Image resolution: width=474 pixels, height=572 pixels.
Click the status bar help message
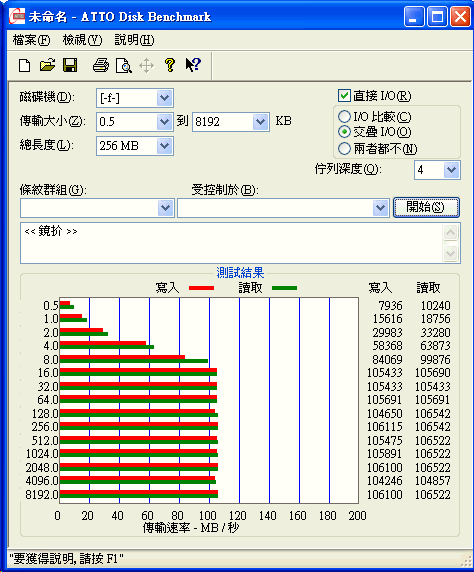click(66, 559)
